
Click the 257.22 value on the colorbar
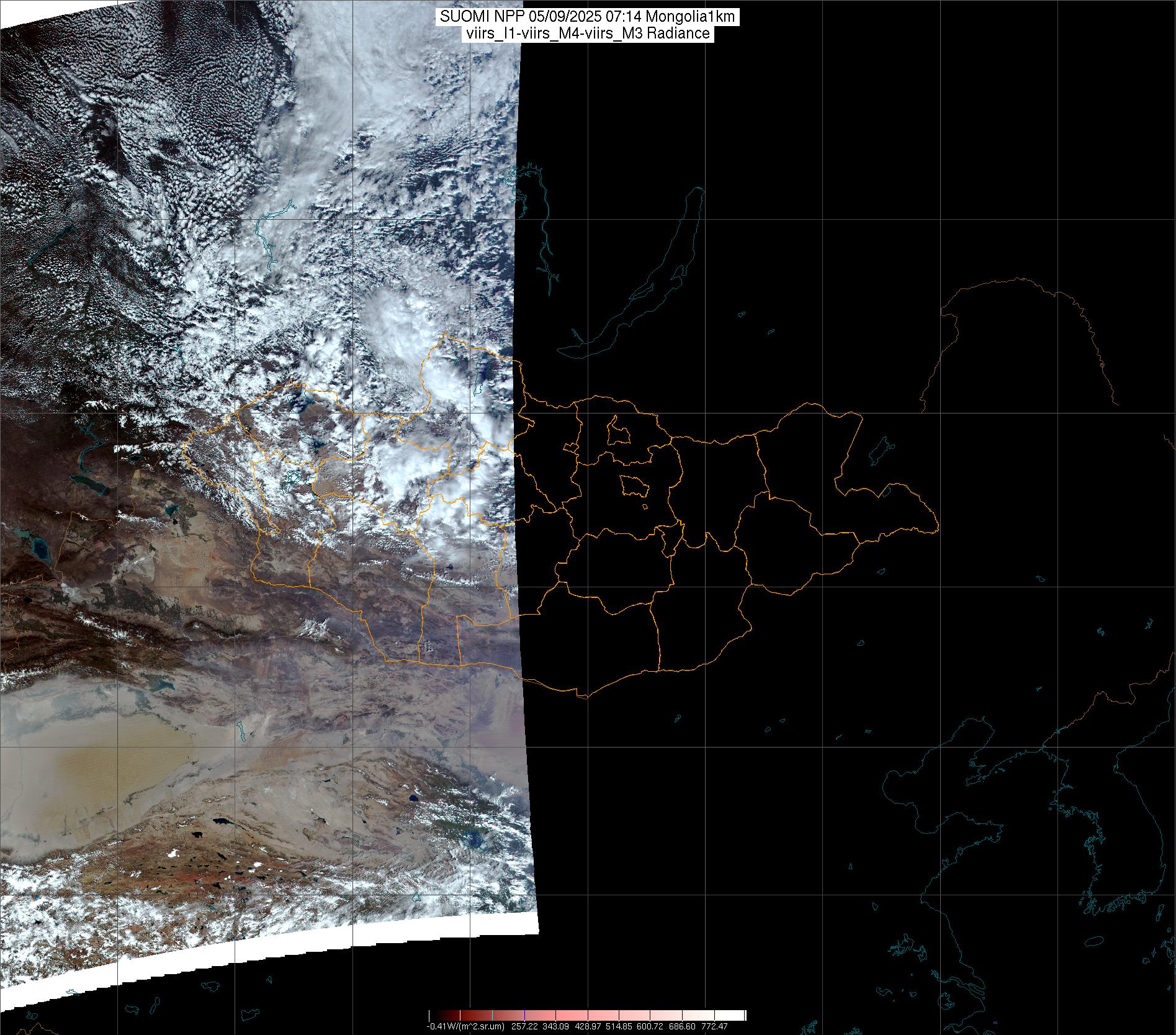click(x=525, y=1026)
